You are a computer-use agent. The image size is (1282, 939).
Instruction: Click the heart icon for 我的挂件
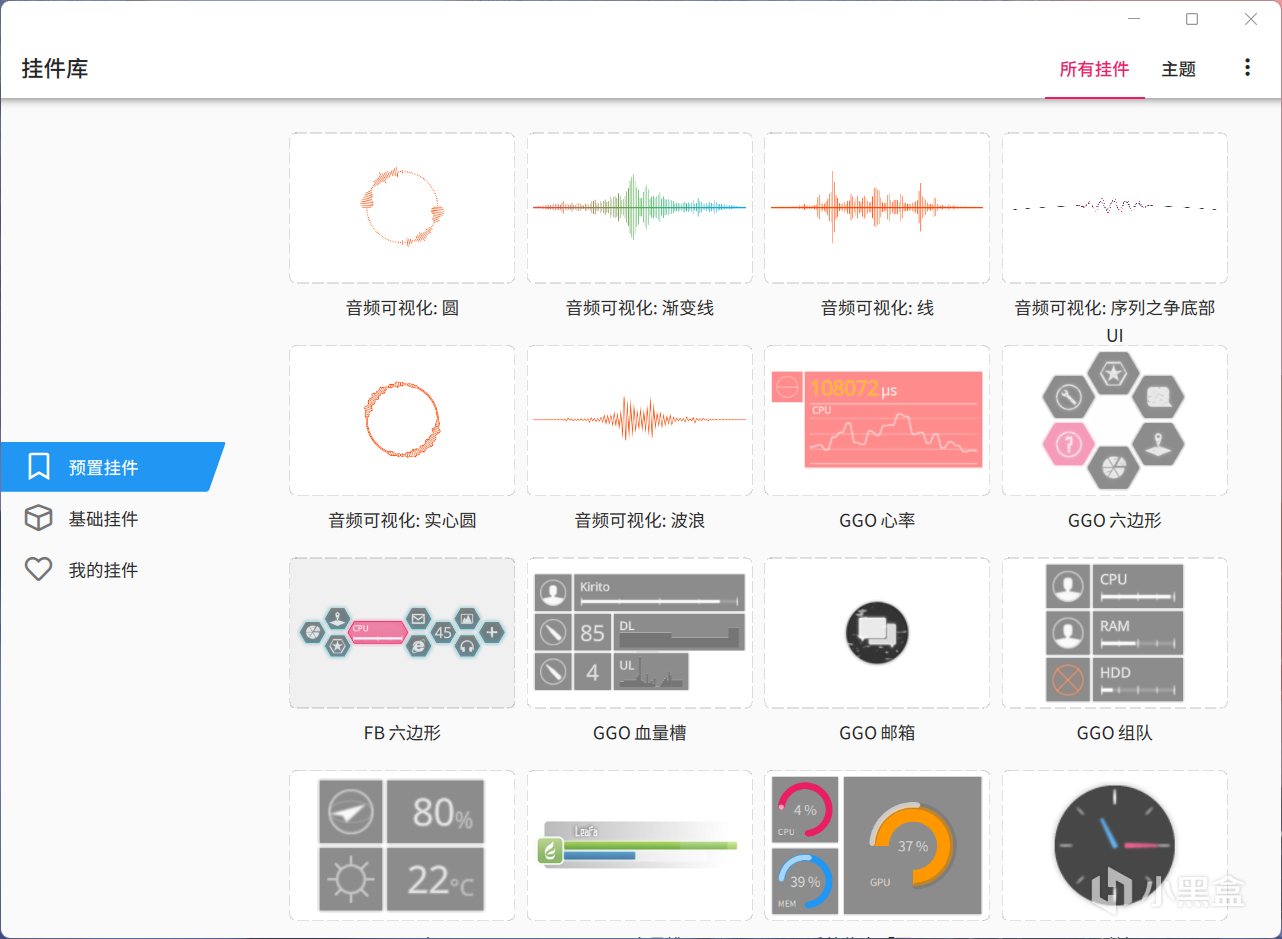click(x=38, y=569)
